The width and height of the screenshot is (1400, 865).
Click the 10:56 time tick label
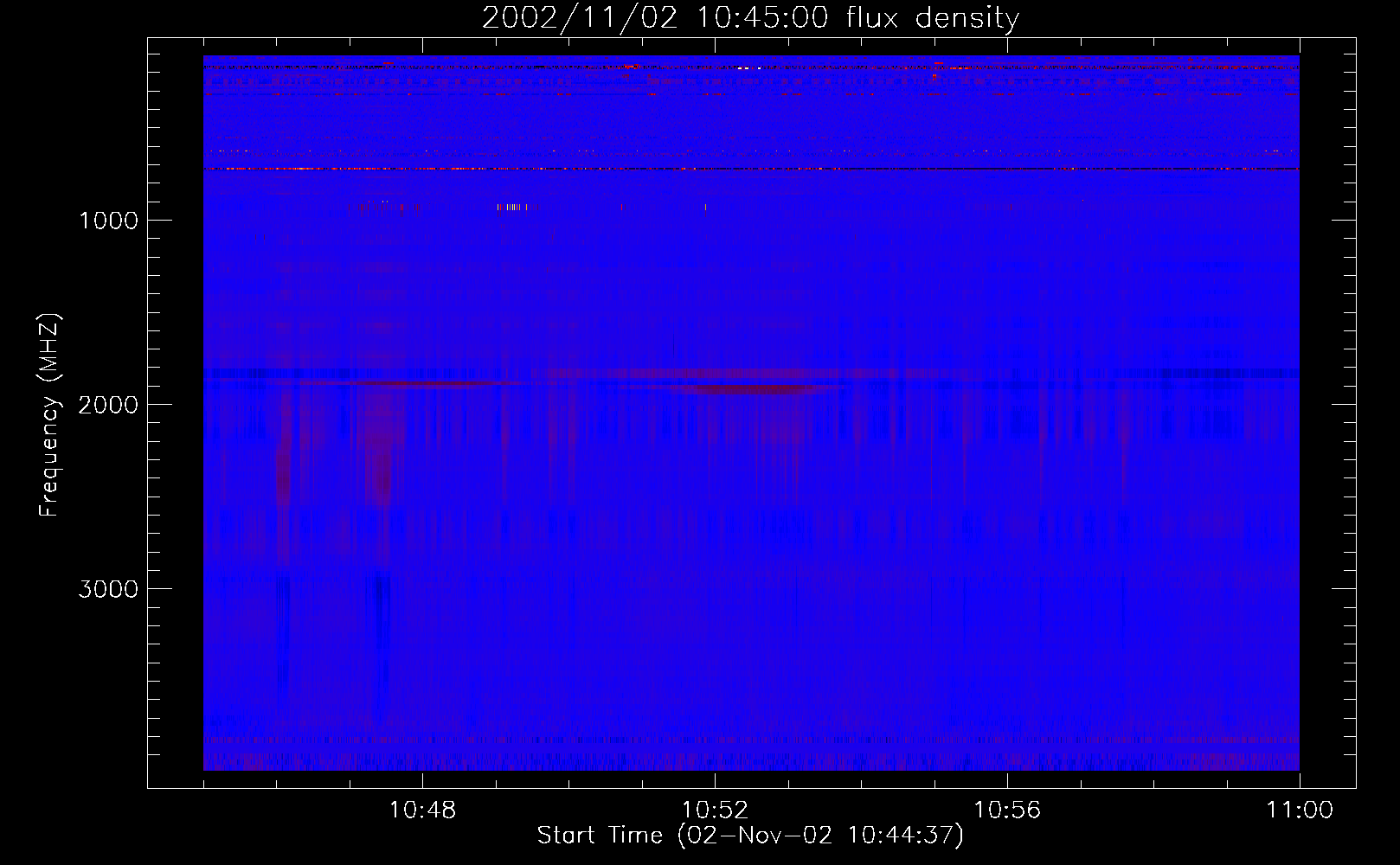pyautogui.click(x=1007, y=811)
